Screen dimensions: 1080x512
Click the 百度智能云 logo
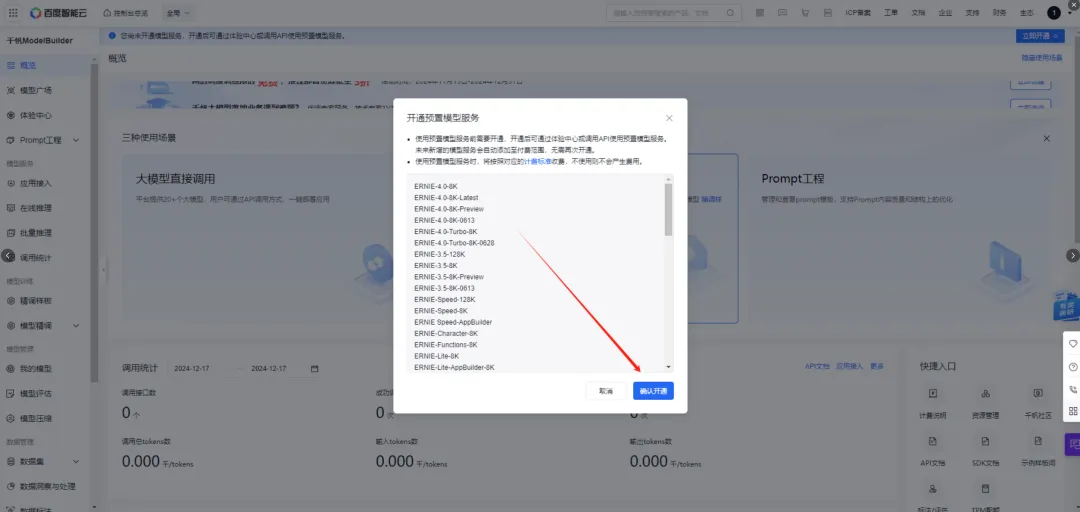pos(59,13)
